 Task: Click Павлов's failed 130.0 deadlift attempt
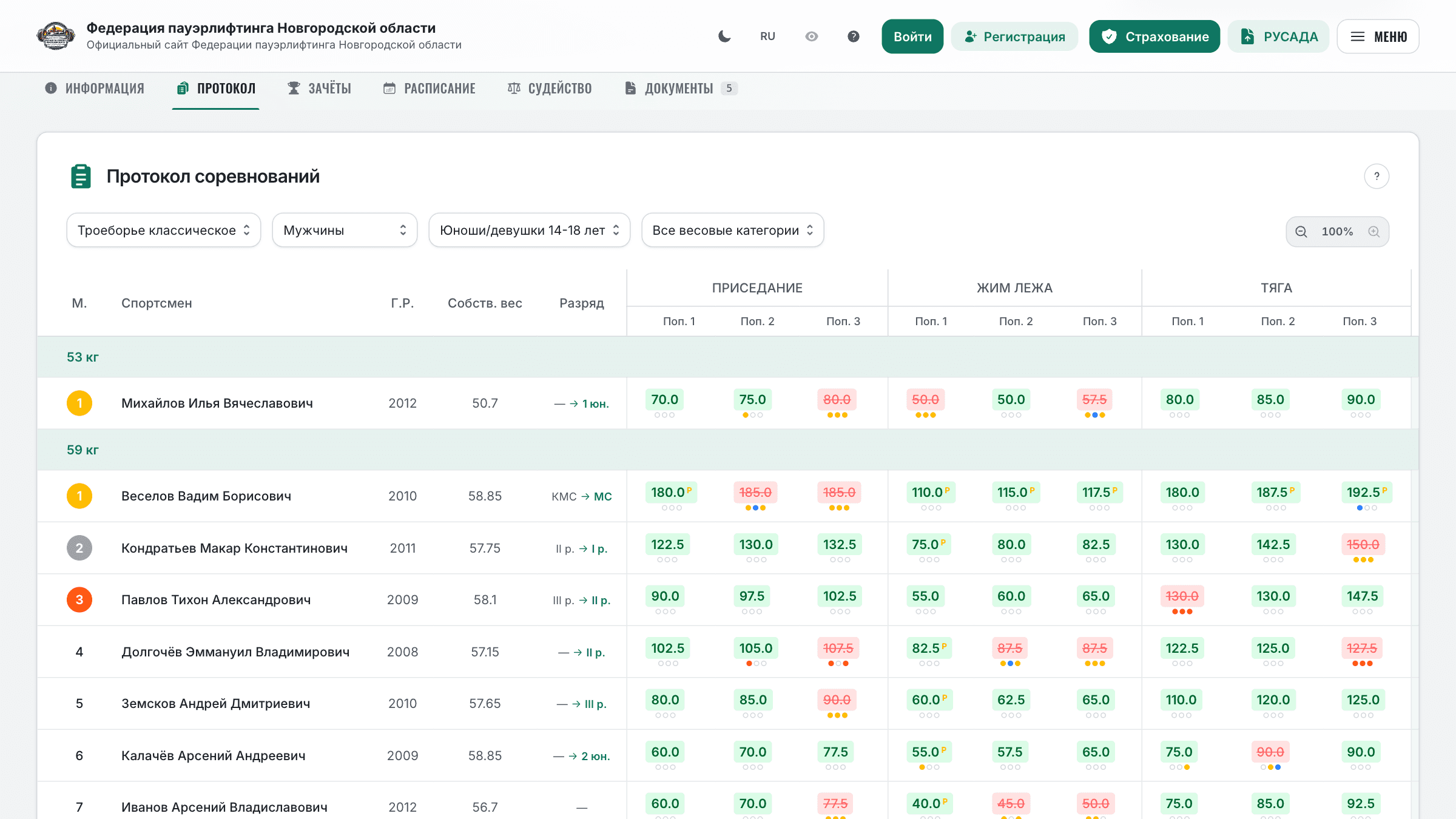click(1182, 596)
